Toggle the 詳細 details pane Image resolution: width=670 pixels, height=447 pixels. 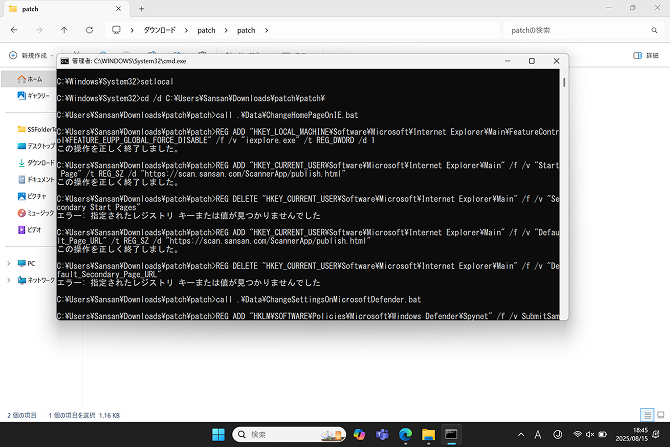645,56
